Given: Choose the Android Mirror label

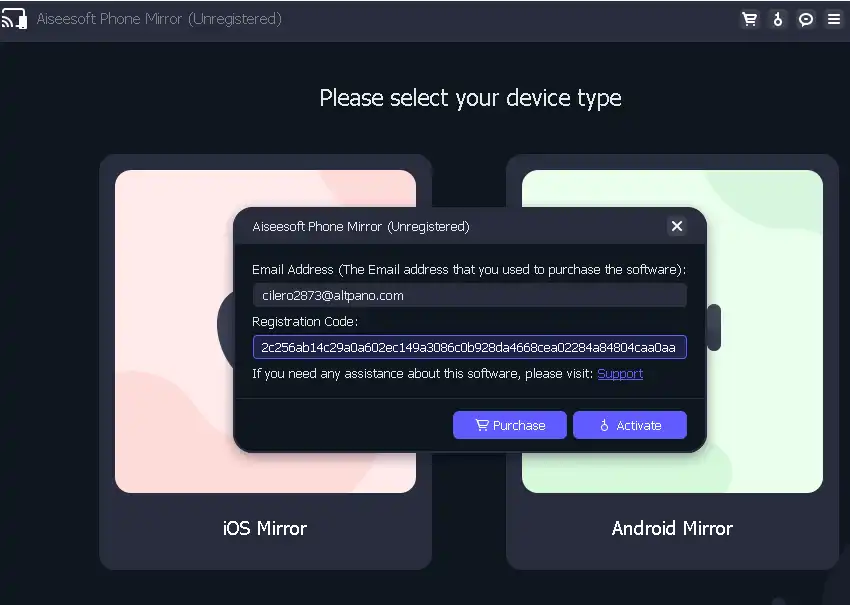Looking at the screenshot, I should tap(672, 528).
